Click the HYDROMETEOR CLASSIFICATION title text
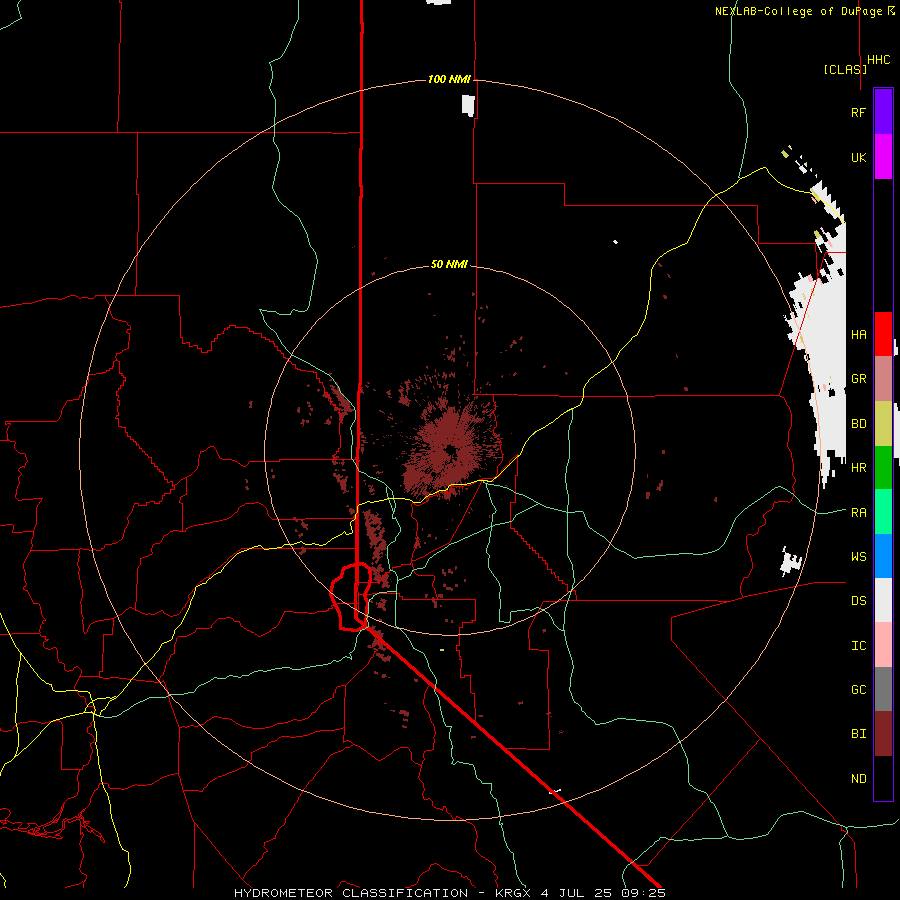Image resolution: width=900 pixels, height=900 pixels. click(x=351, y=893)
